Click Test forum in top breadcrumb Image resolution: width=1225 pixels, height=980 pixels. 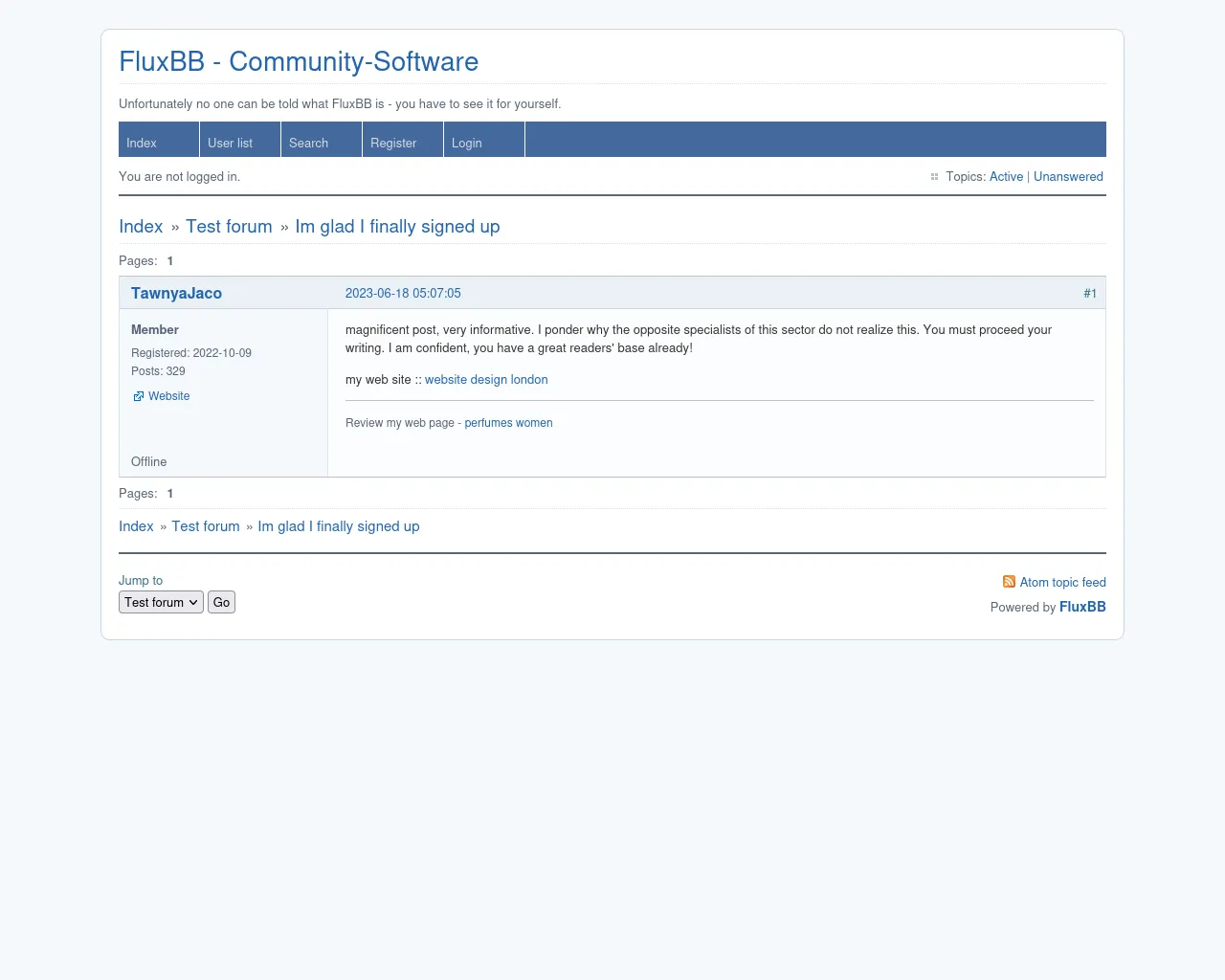tap(229, 227)
